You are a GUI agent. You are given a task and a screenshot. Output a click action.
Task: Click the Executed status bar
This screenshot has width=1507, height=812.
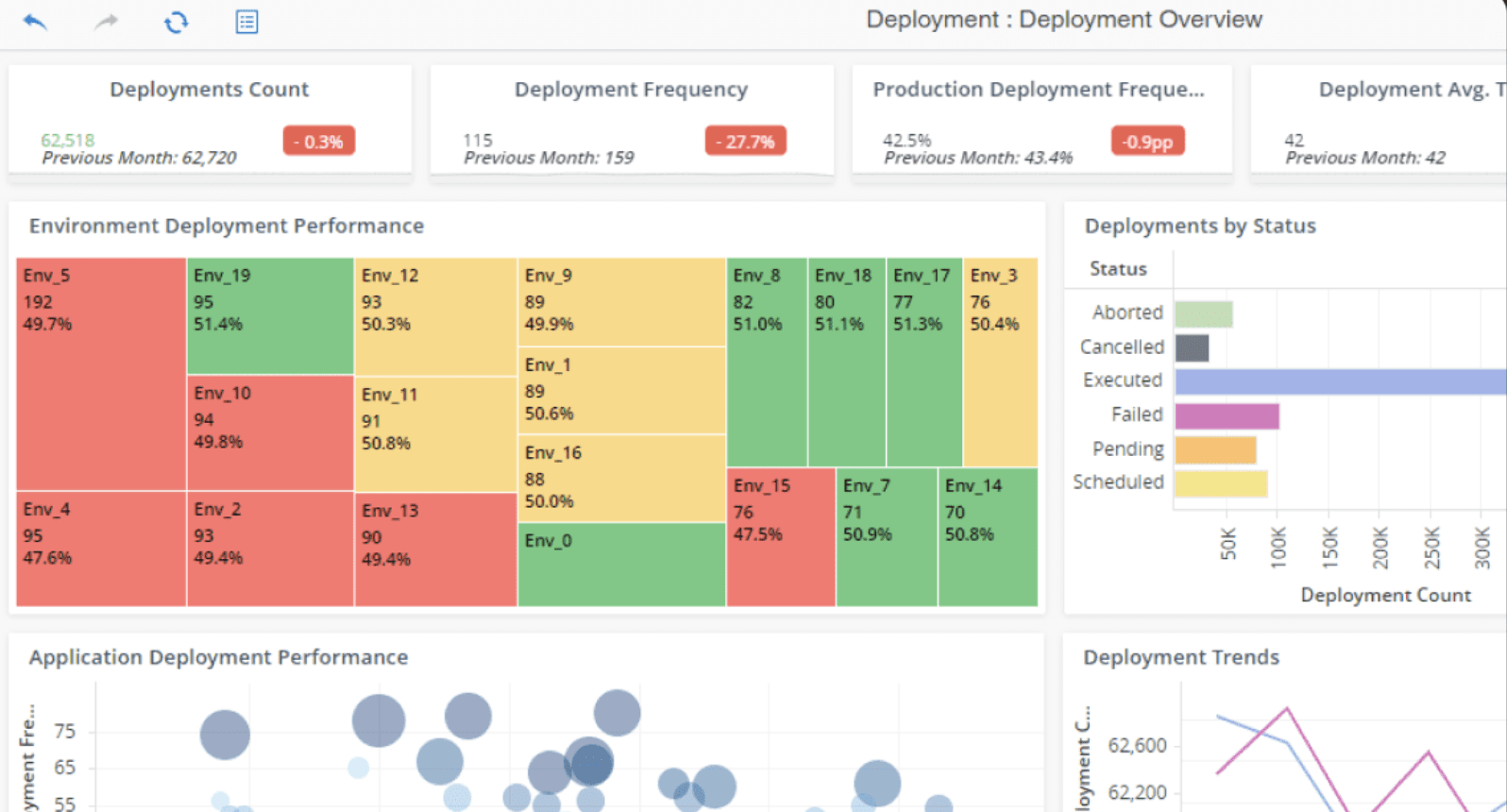point(1341,381)
